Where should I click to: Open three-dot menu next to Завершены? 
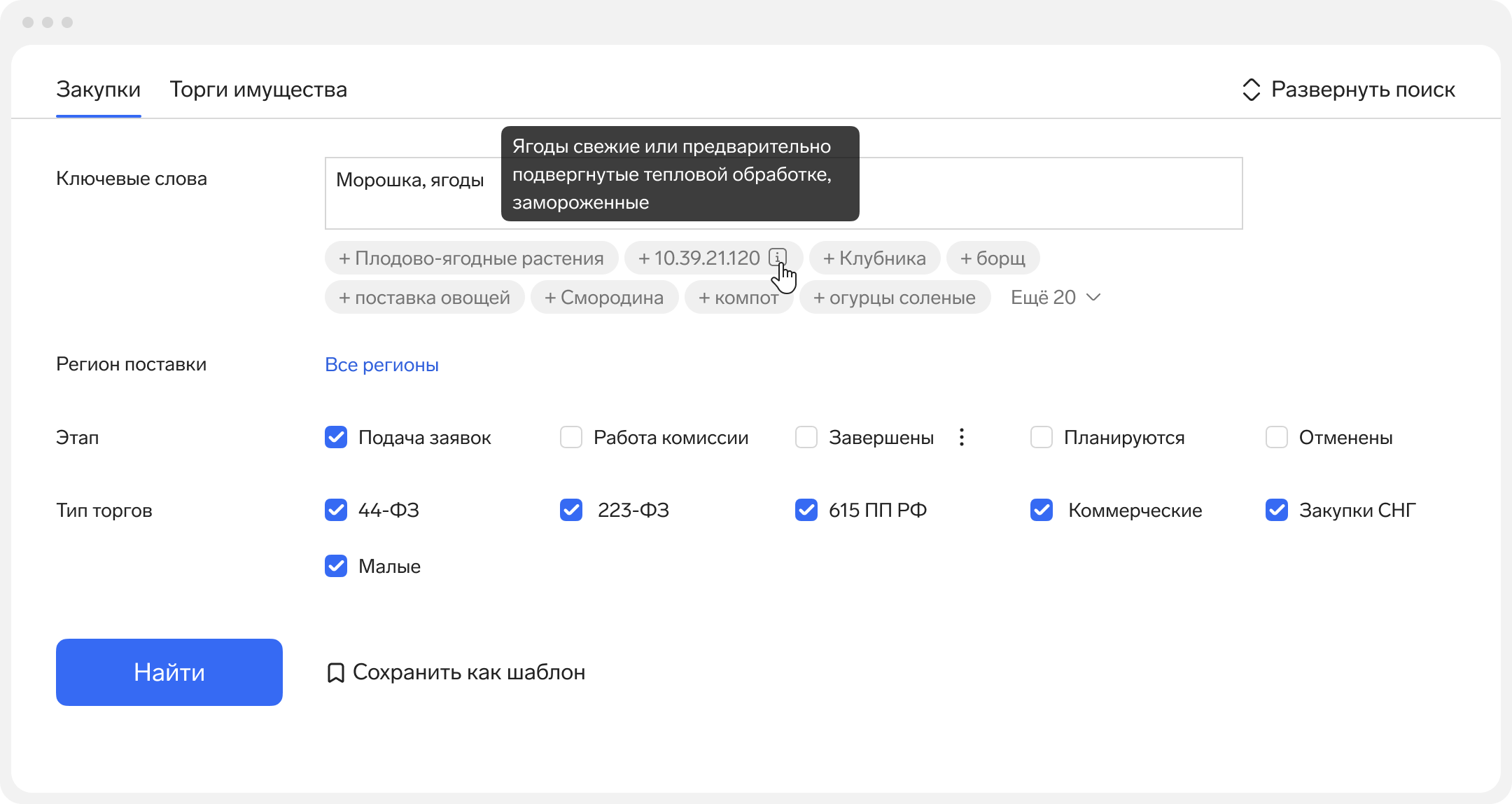click(962, 437)
